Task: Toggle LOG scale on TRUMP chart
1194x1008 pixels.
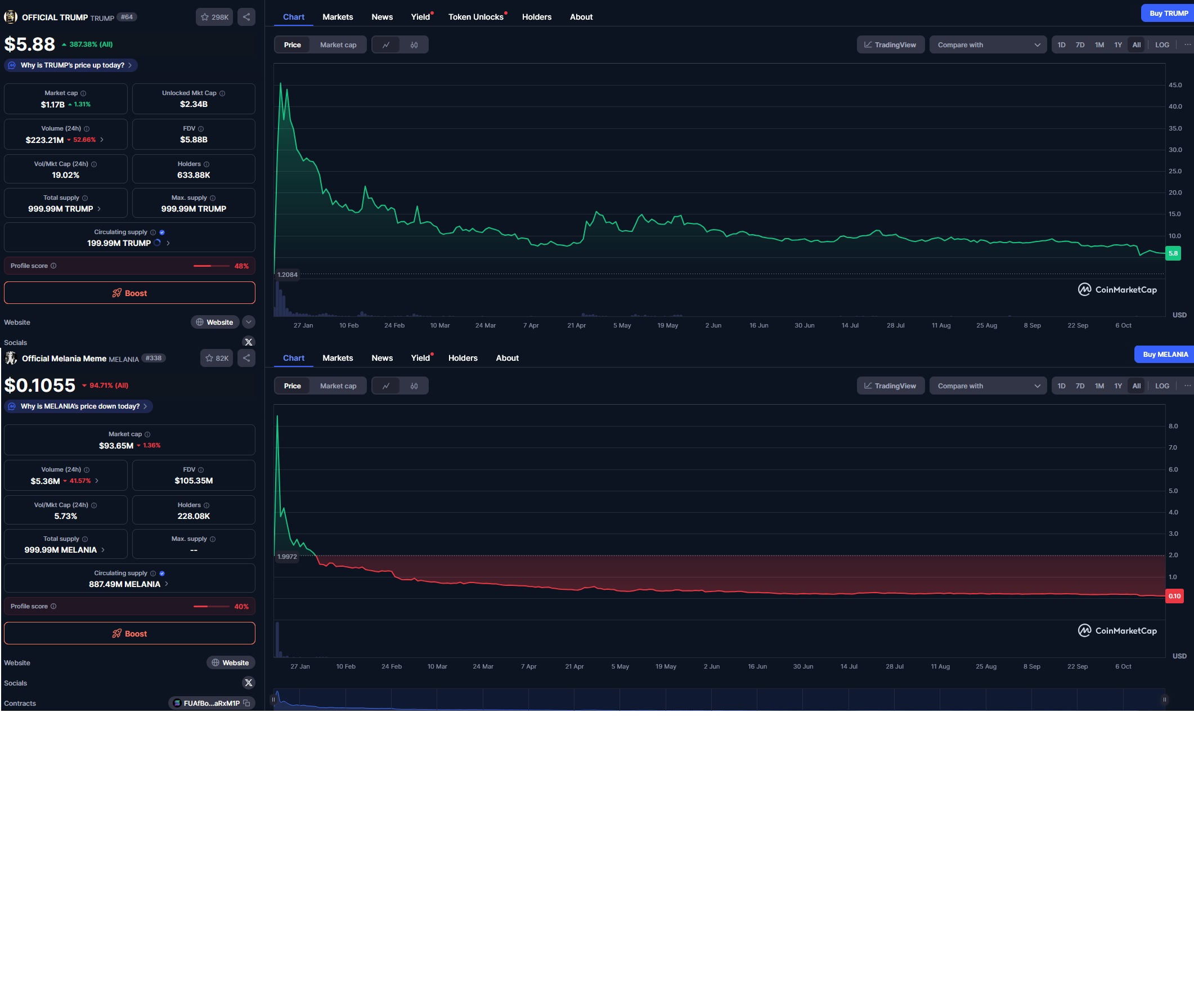Action: (x=1161, y=44)
